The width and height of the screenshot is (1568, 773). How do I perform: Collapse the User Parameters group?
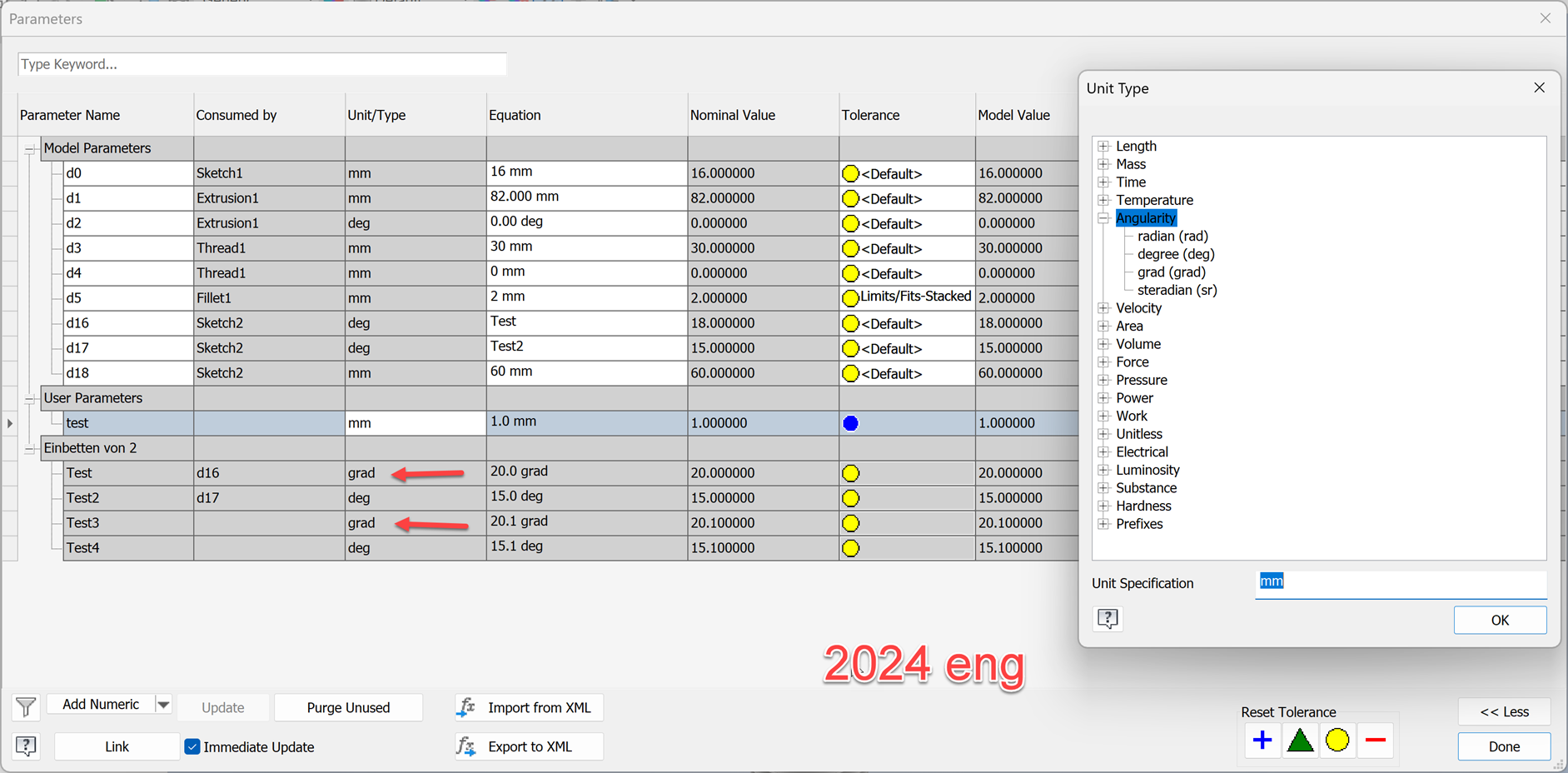29,399
